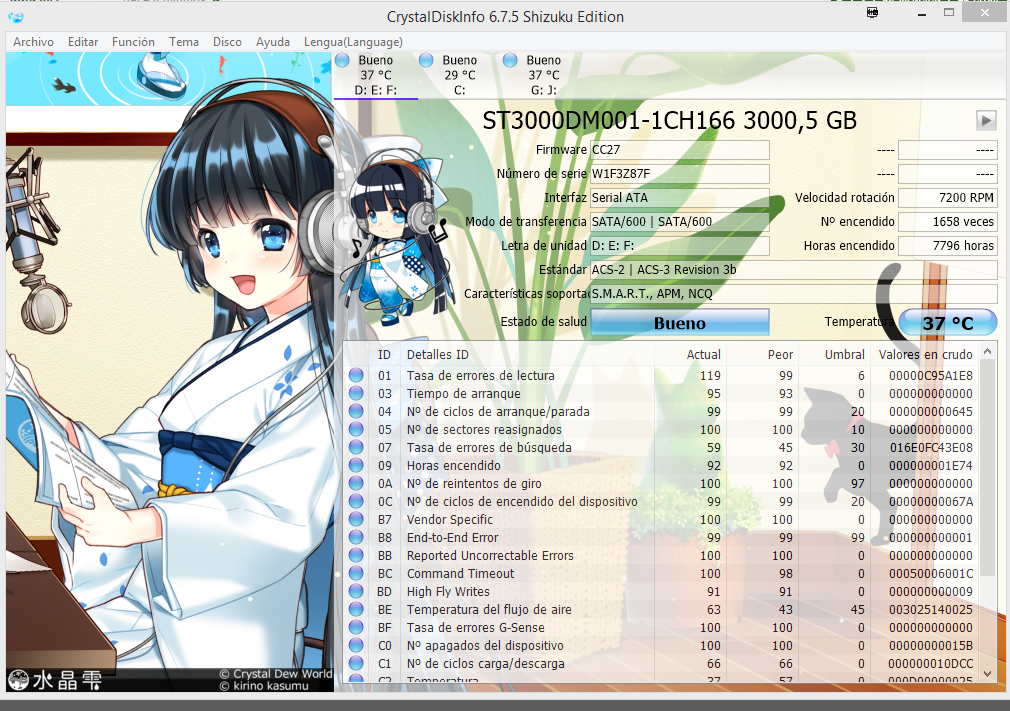Open the Disco menu
1010x711 pixels.
(227, 42)
